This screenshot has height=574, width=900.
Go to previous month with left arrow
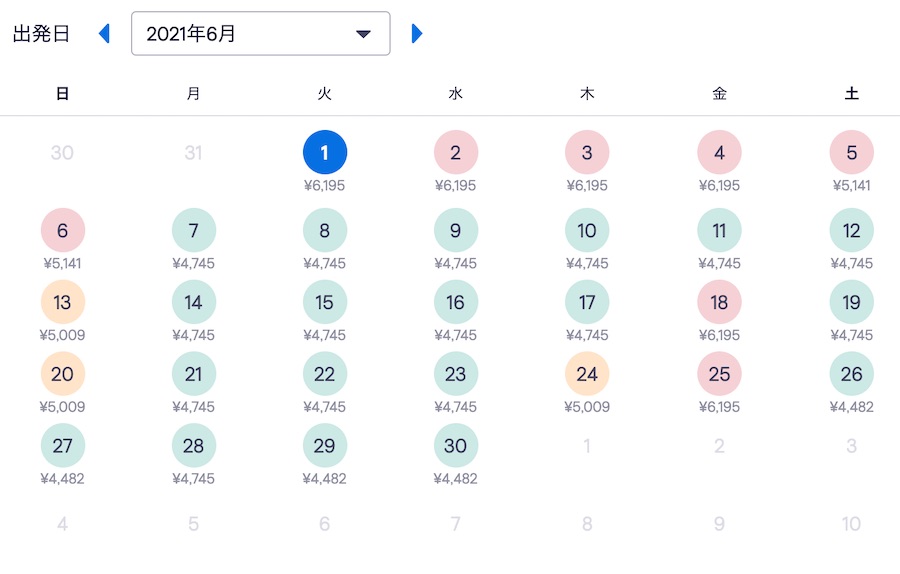tap(104, 33)
